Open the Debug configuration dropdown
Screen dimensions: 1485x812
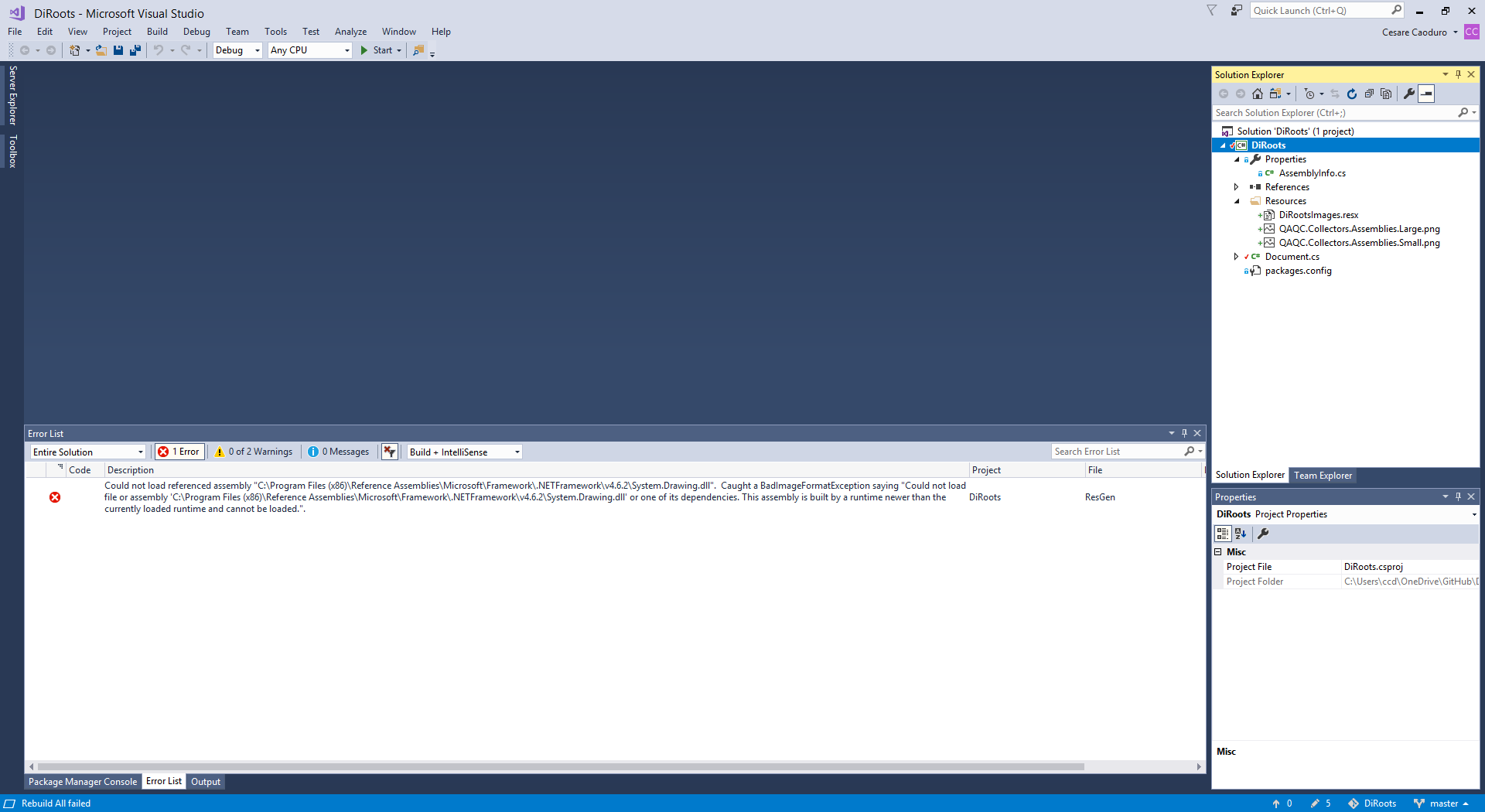[x=238, y=50]
